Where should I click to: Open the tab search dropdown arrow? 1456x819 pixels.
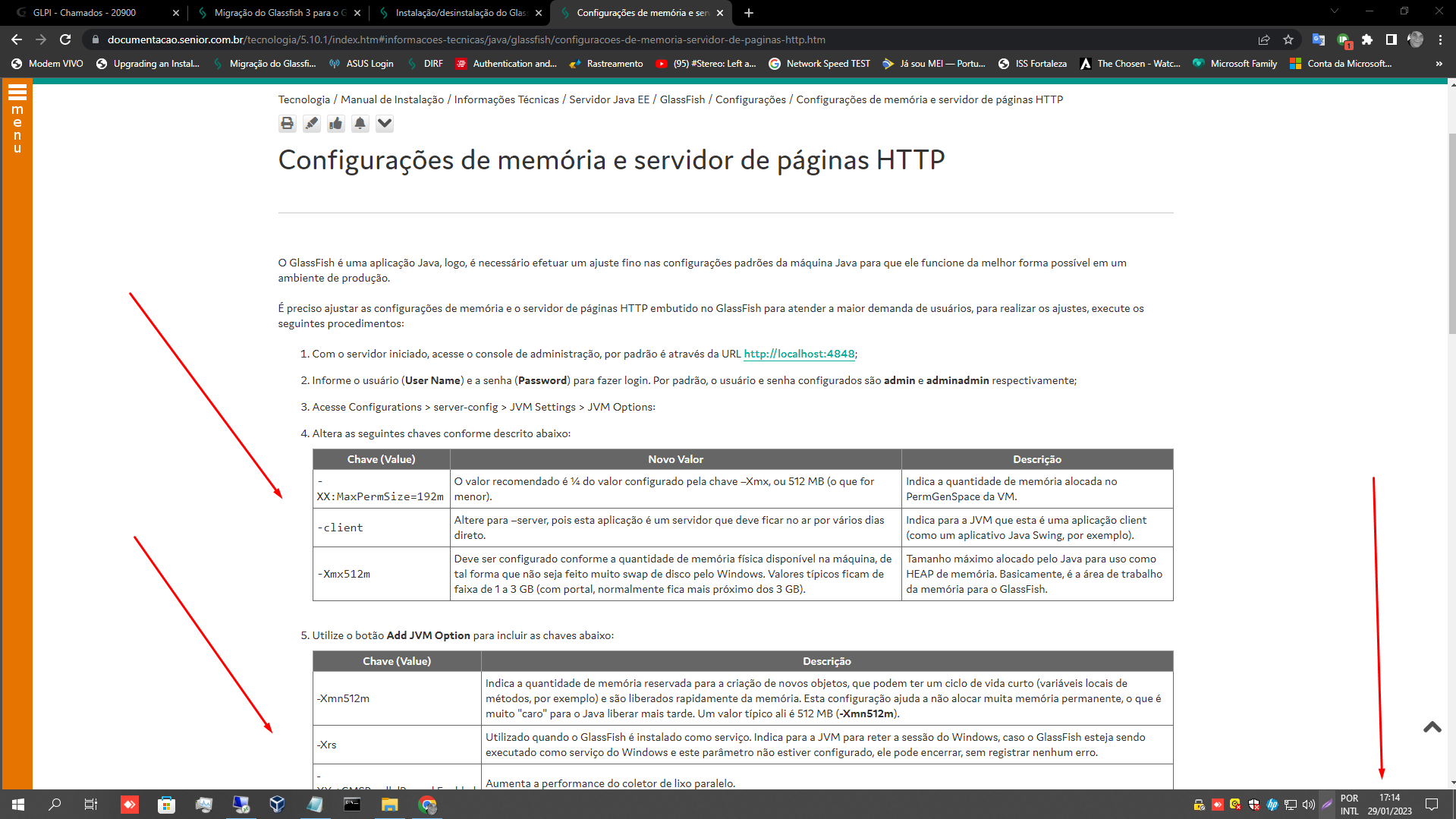tap(1335, 11)
